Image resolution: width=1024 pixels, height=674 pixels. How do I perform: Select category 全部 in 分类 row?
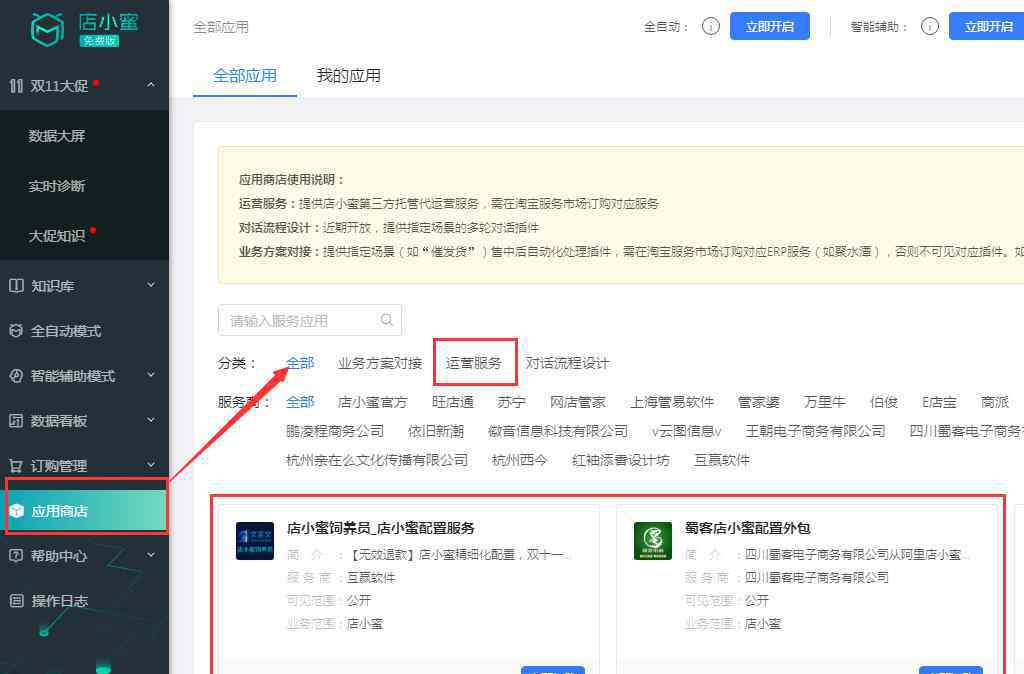300,363
